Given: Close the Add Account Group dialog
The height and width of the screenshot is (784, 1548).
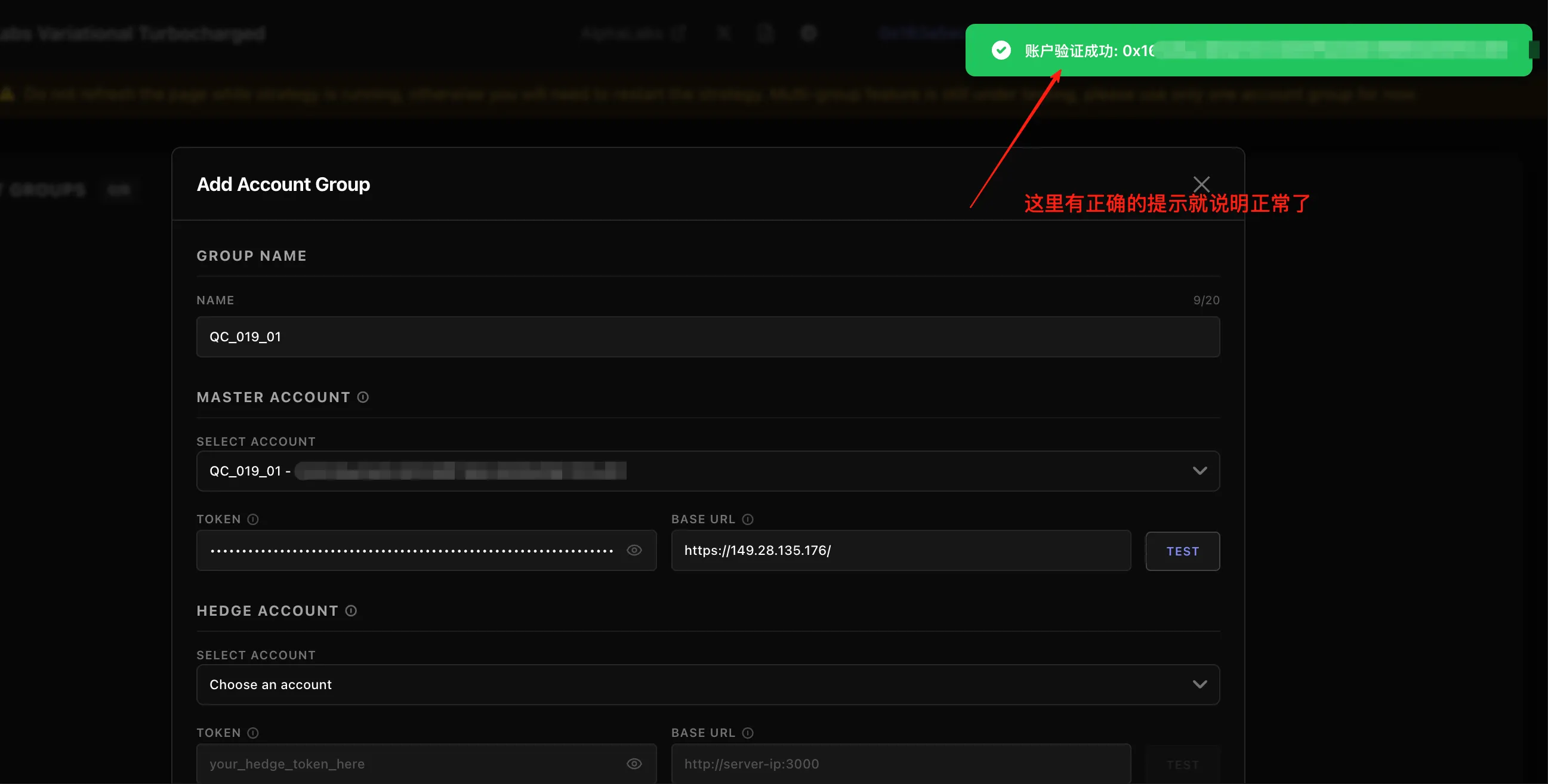Looking at the screenshot, I should click(x=1201, y=184).
